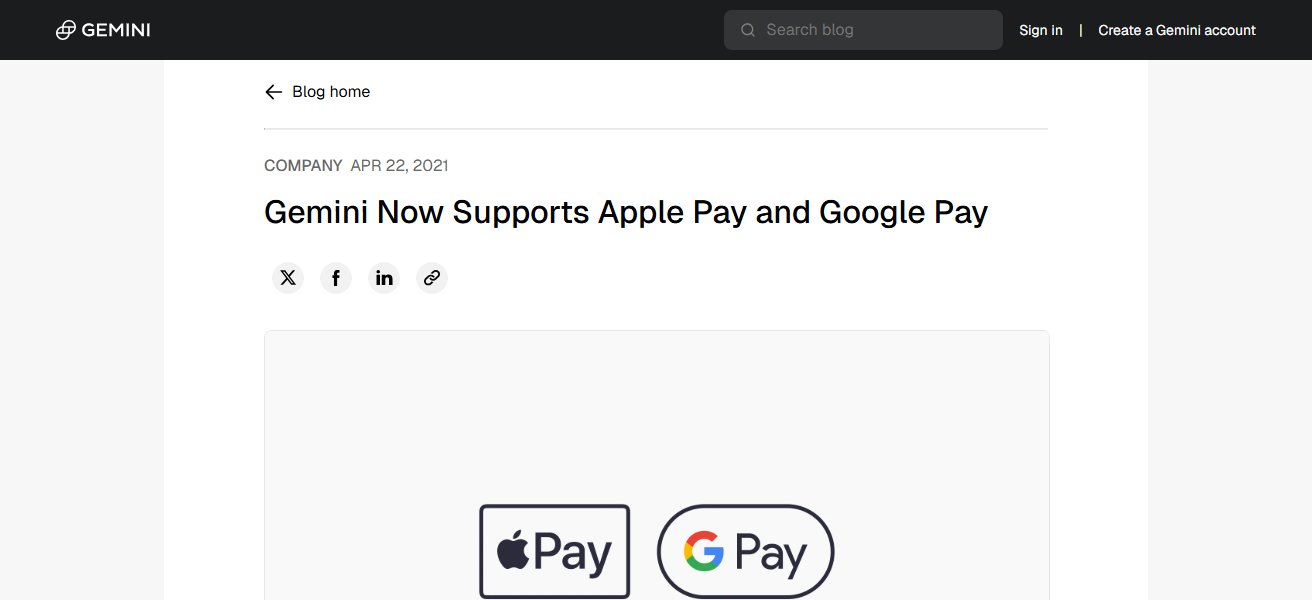Click the GEMINI wordmark text
Image resolution: width=1312 pixels, height=600 pixels.
point(117,29)
